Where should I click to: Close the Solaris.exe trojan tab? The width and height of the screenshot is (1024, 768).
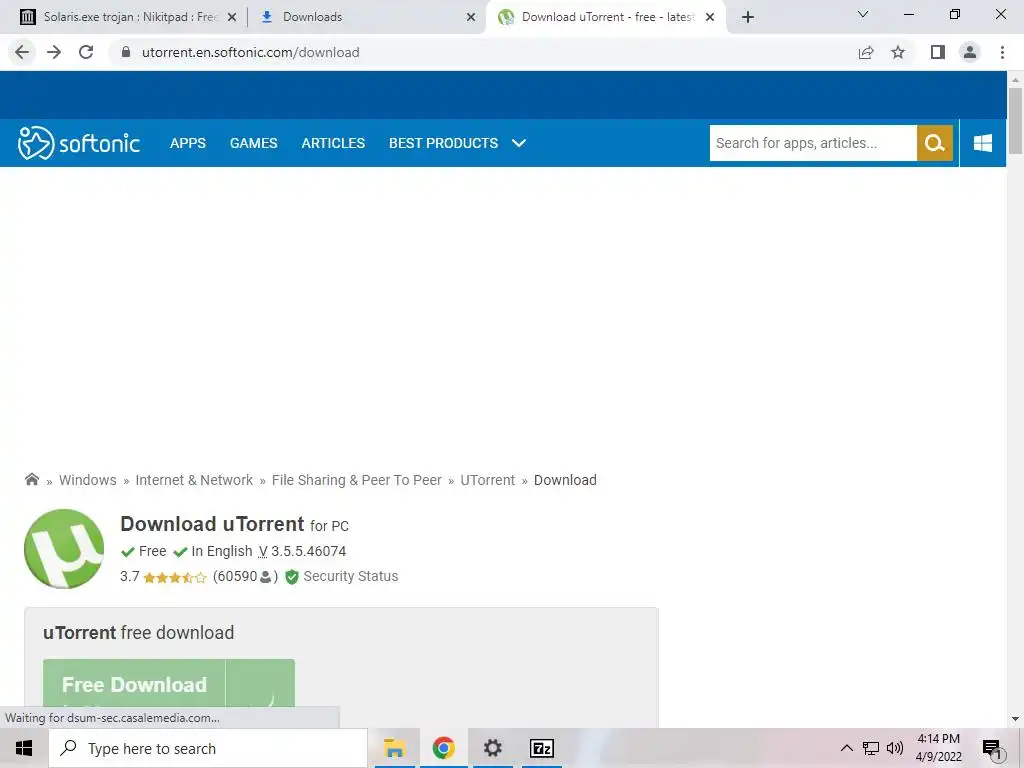pos(232,18)
